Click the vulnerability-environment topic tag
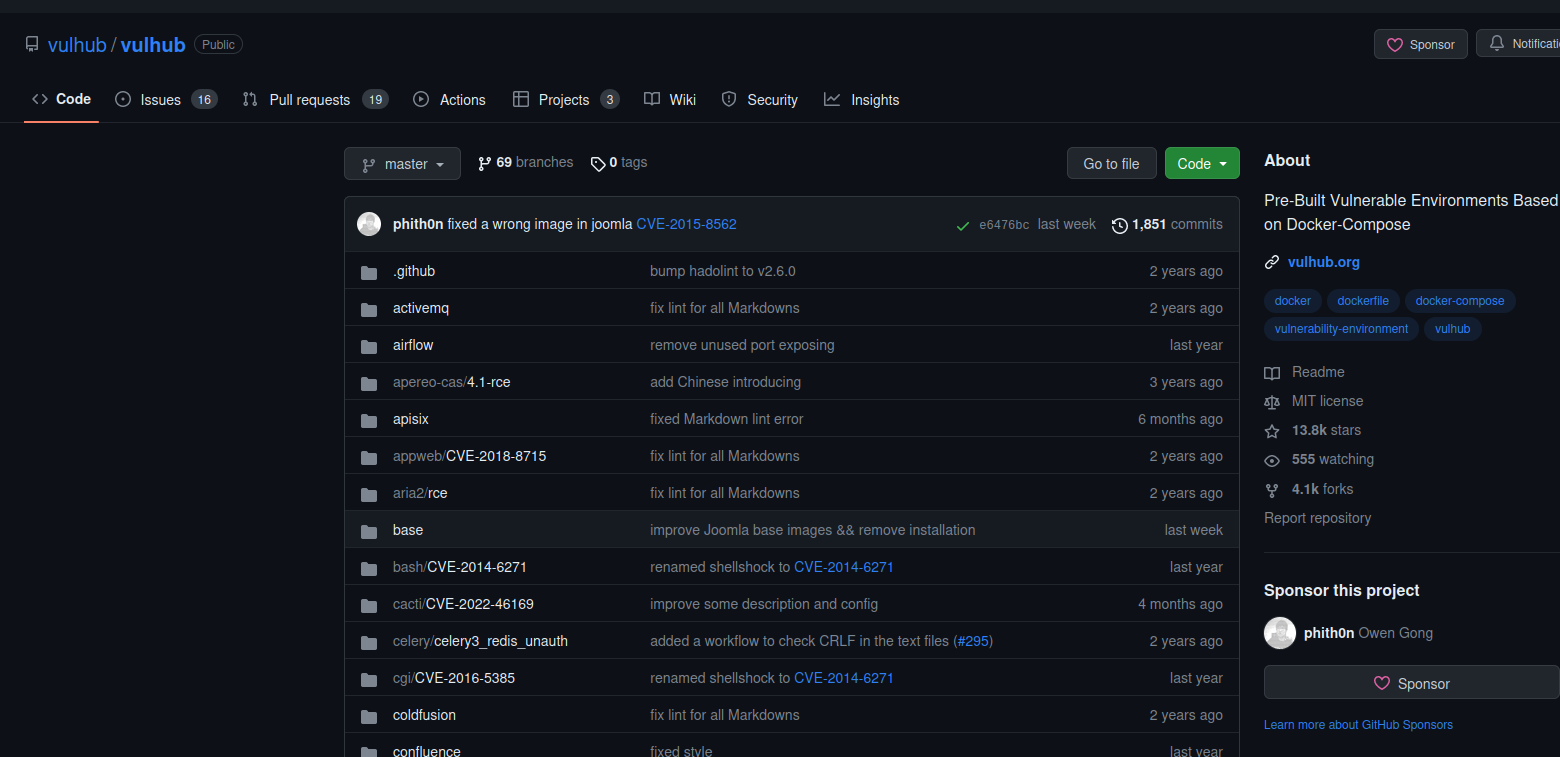 point(1341,329)
